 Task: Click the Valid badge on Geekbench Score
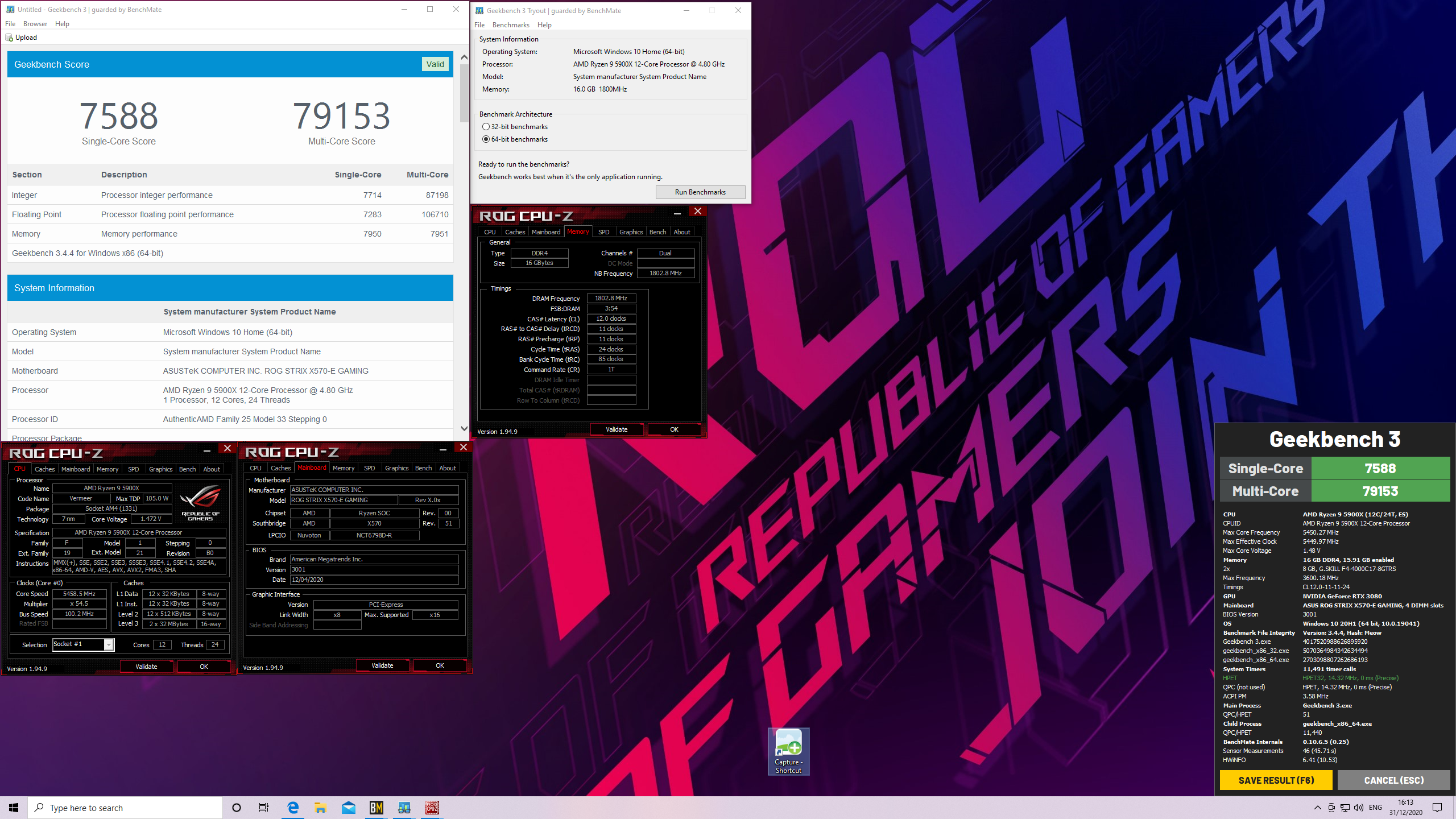pyautogui.click(x=435, y=64)
